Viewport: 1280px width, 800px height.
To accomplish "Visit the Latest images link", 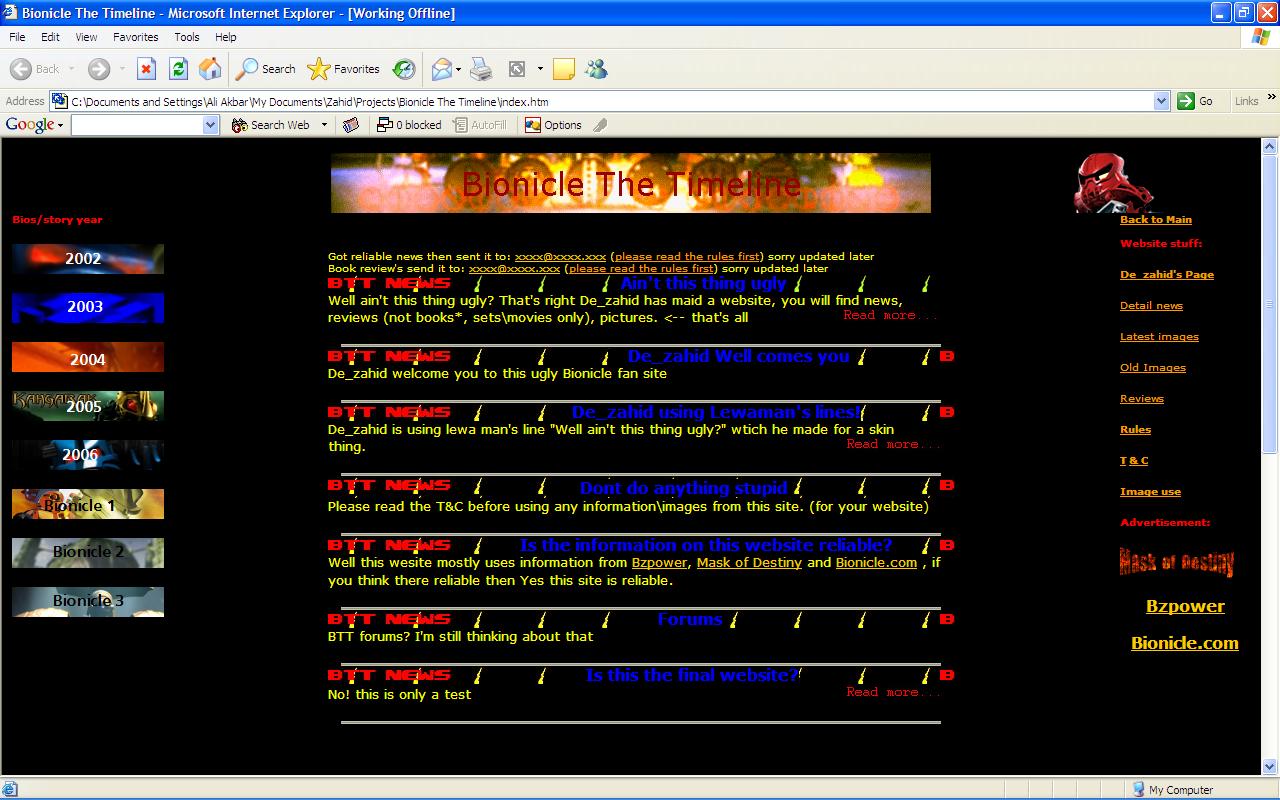I will tap(1159, 336).
